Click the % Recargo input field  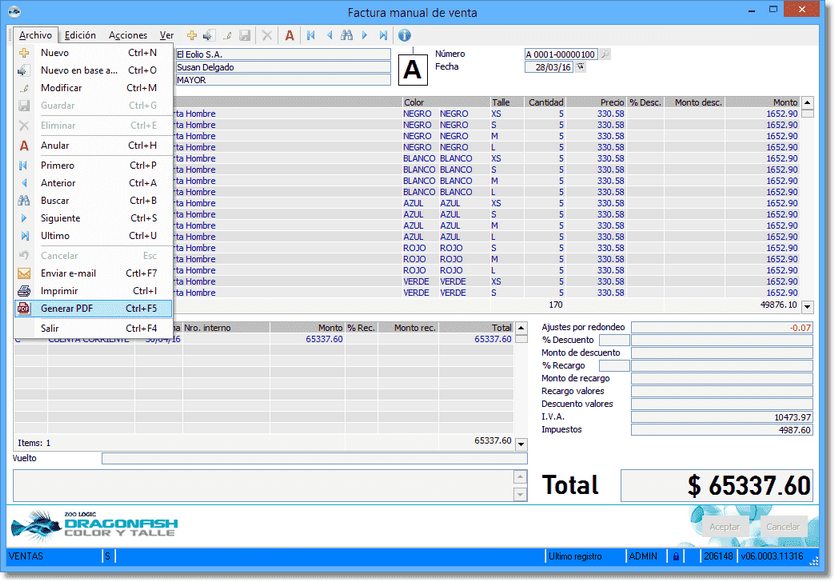pos(614,366)
